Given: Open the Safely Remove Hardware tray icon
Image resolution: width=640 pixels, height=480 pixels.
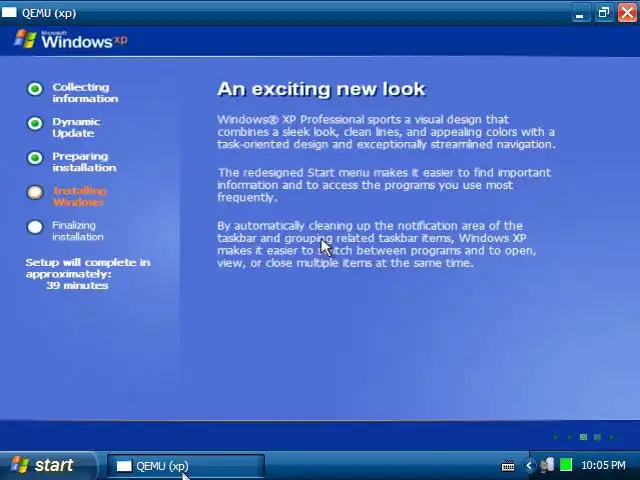Looking at the screenshot, I should pyautogui.click(x=547, y=465).
